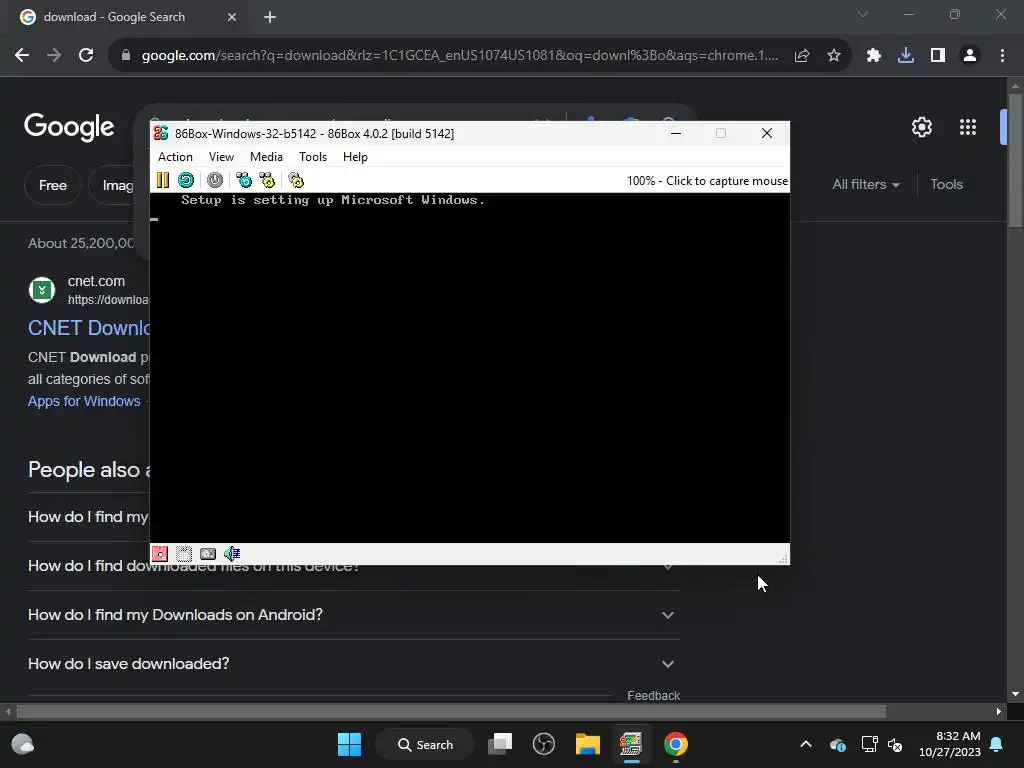The width and height of the screenshot is (1024, 768).
Task: Click cnet.com site favicon
Action: coord(42,290)
